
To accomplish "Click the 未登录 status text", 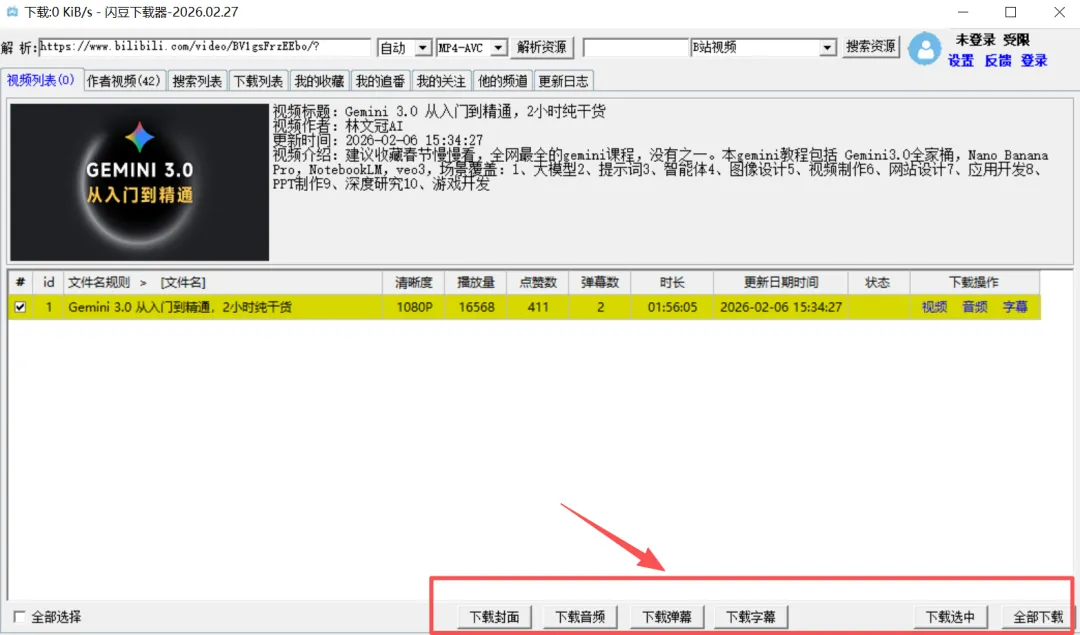I will pos(975,40).
